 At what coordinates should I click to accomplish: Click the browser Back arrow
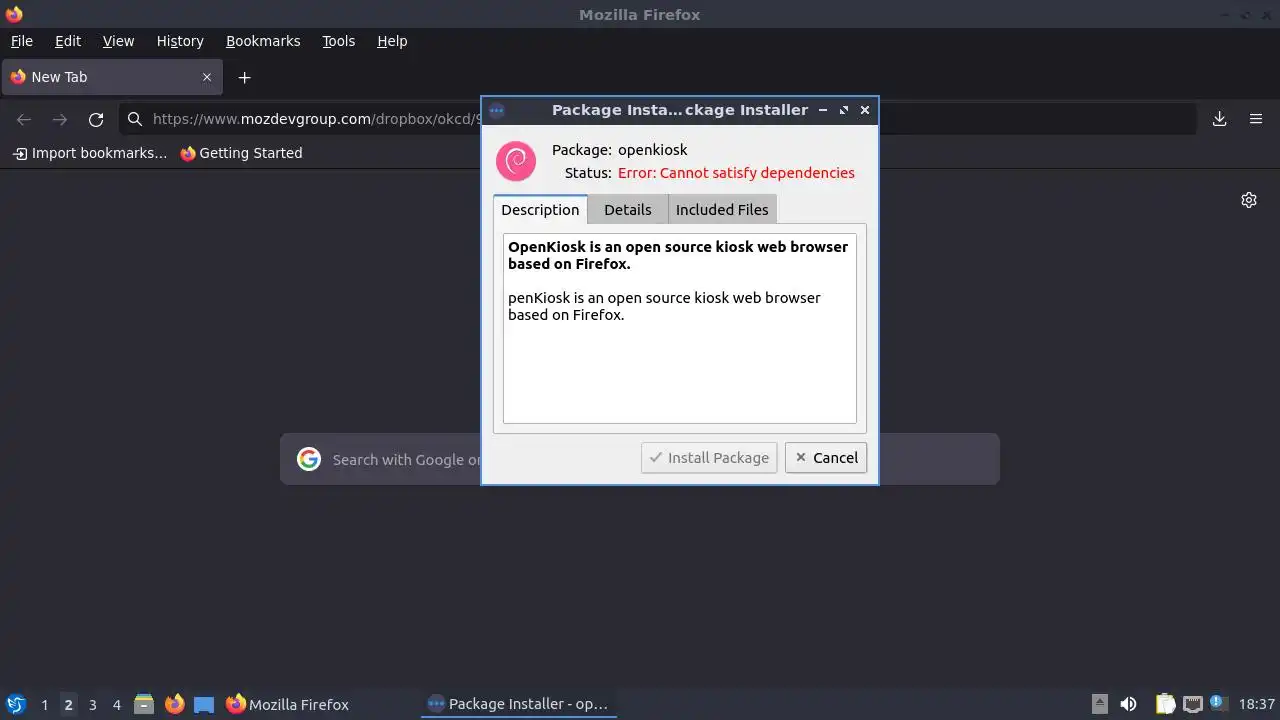[x=24, y=119]
